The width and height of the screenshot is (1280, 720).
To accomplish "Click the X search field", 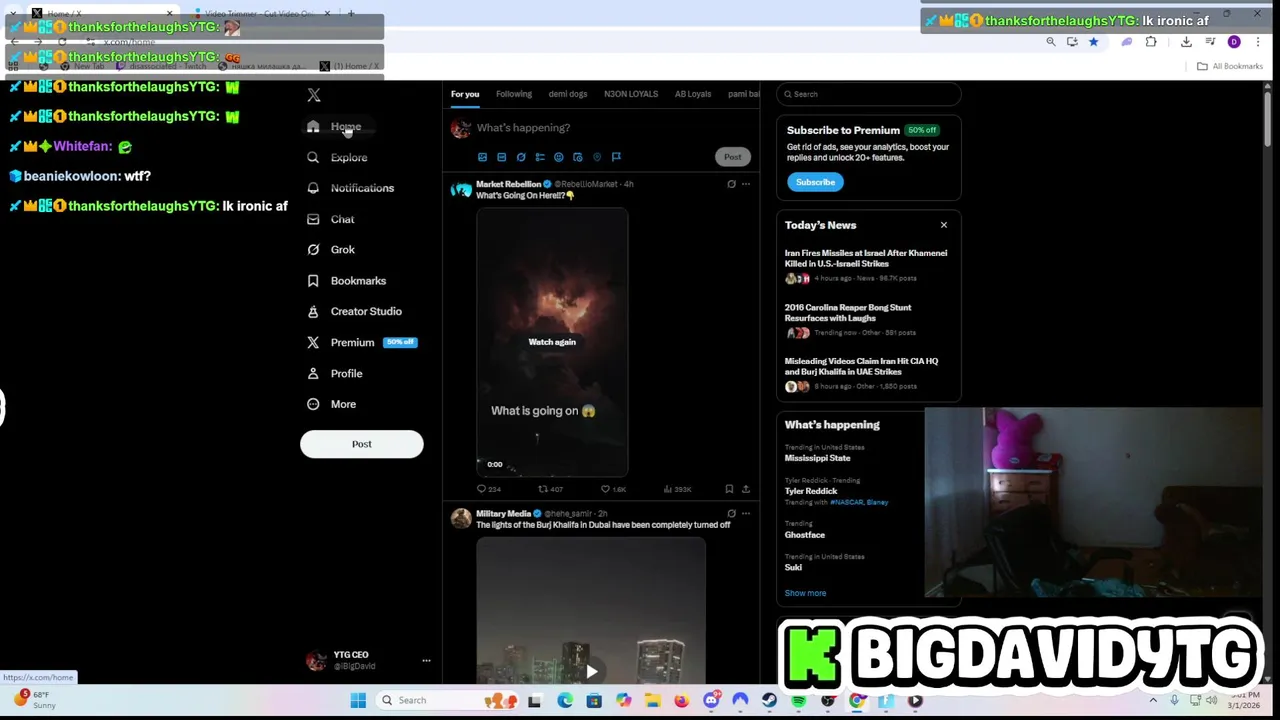I will coord(868,94).
